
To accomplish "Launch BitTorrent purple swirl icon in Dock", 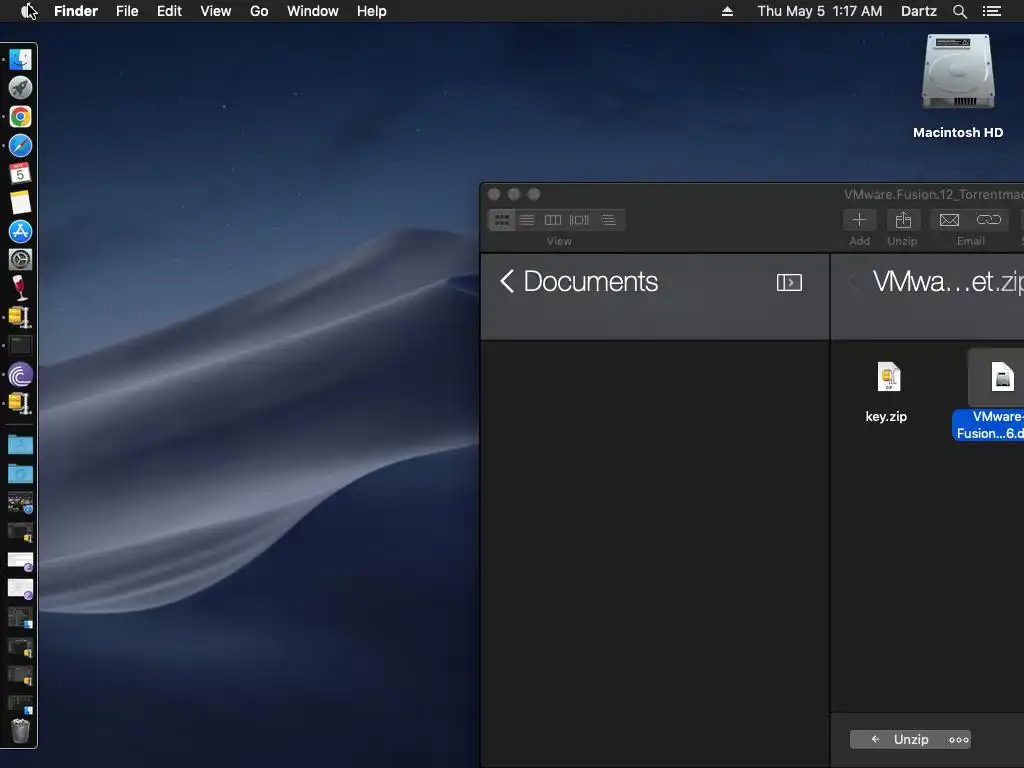I will 20,375.
